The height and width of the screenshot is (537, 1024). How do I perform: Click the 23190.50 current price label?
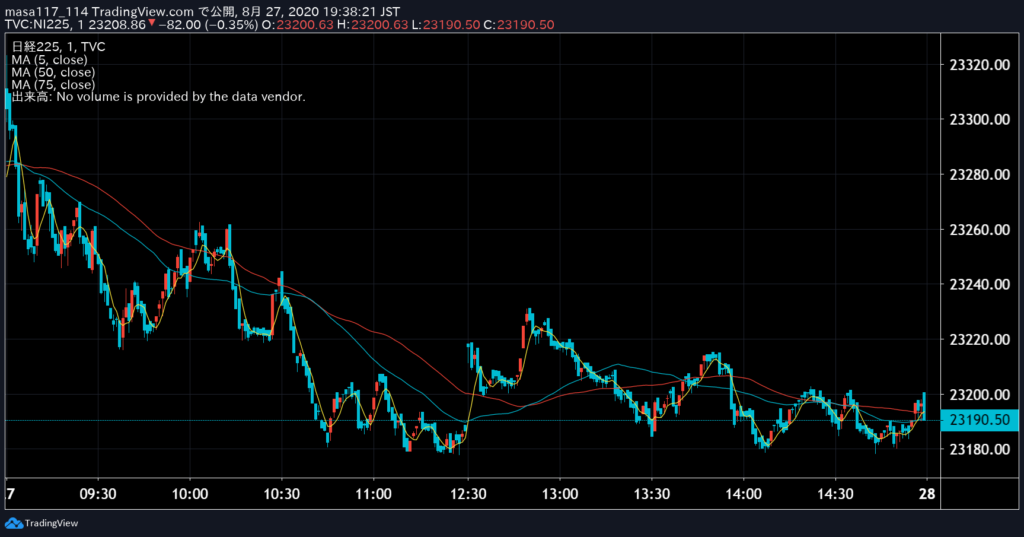[x=980, y=420]
